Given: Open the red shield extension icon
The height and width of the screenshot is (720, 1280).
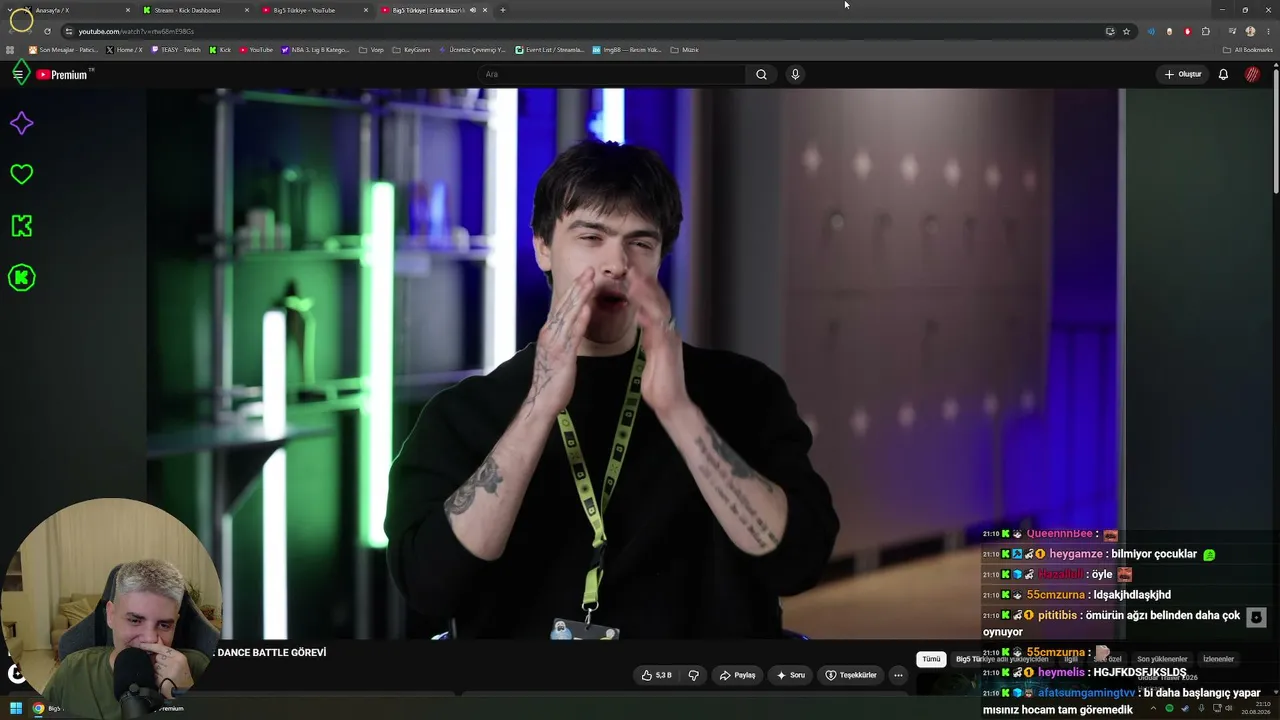Looking at the screenshot, I should click(x=1187, y=31).
